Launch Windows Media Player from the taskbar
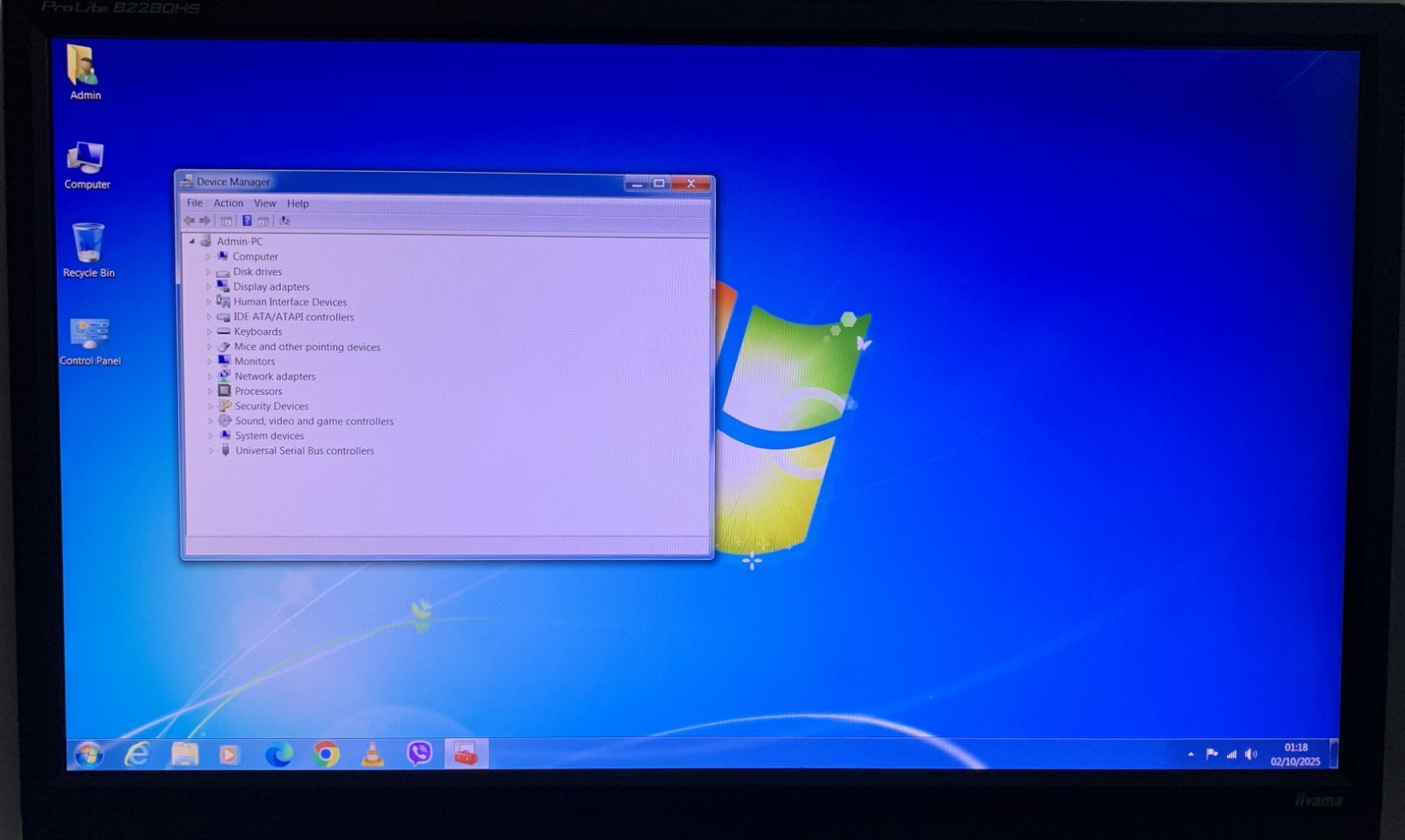The width and height of the screenshot is (1405, 840). pyautogui.click(x=229, y=754)
